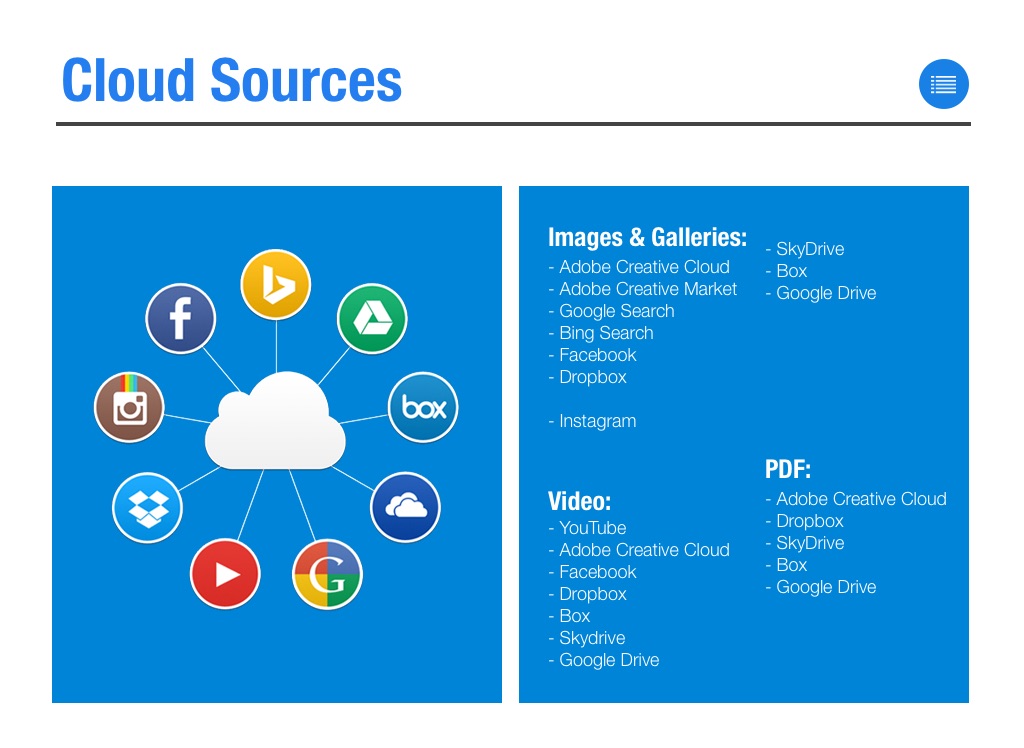Open the list menu button in the top right

[x=943, y=84]
